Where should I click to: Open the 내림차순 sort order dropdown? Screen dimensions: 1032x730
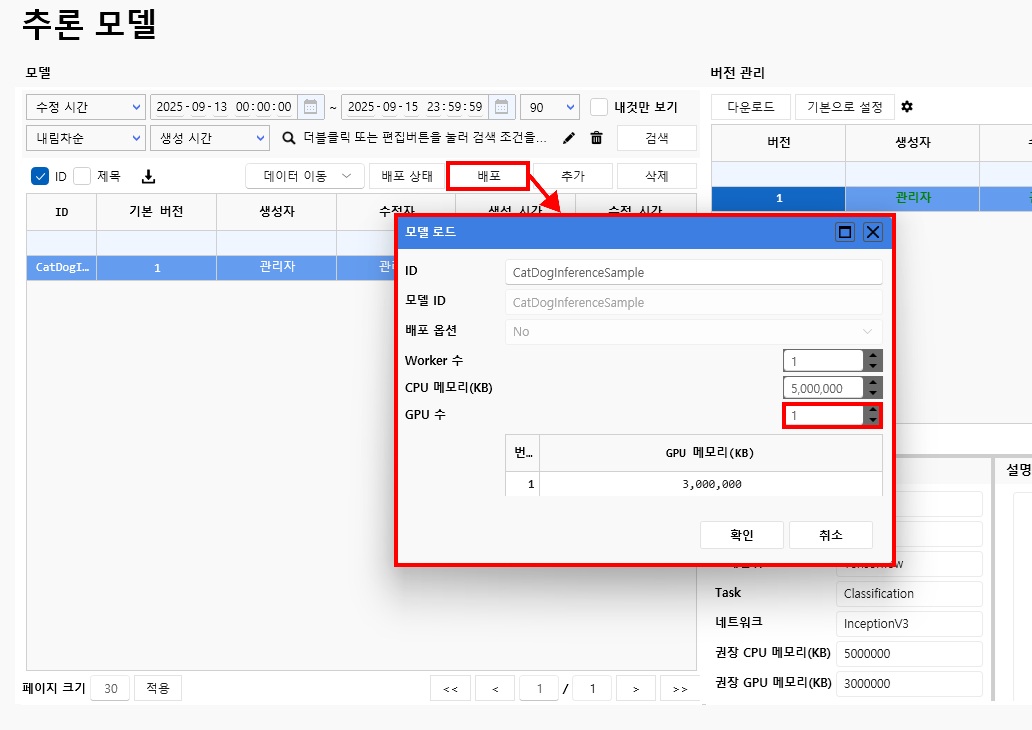click(x=86, y=138)
